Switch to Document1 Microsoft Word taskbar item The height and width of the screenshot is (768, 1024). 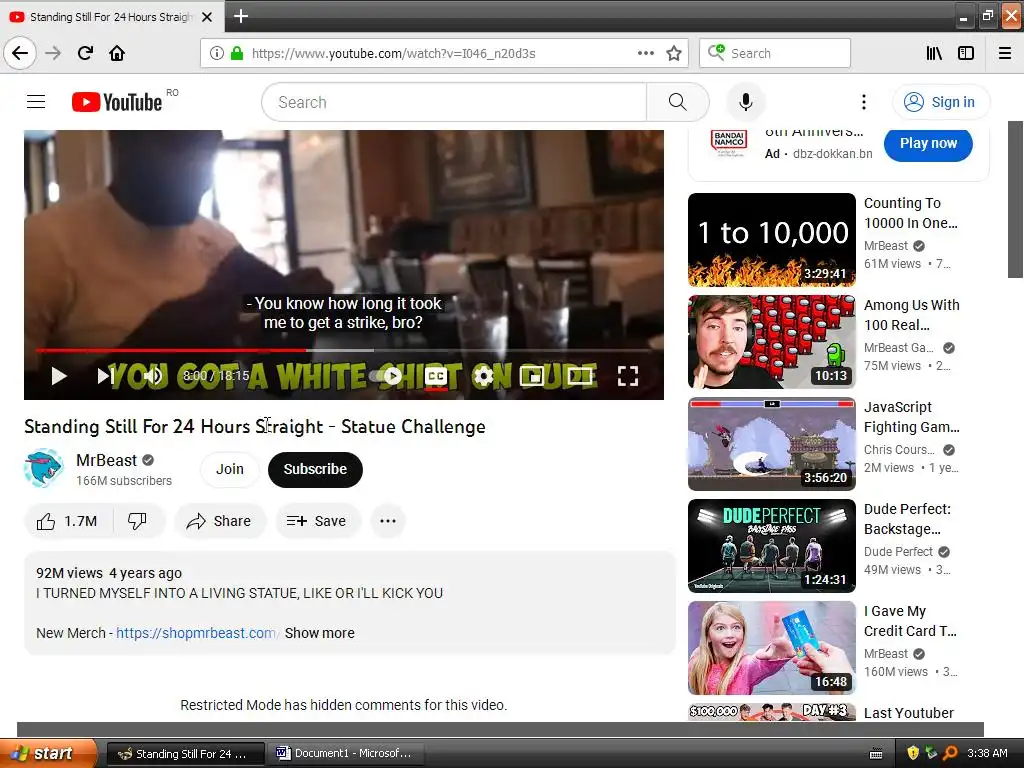(x=347, y=754)
